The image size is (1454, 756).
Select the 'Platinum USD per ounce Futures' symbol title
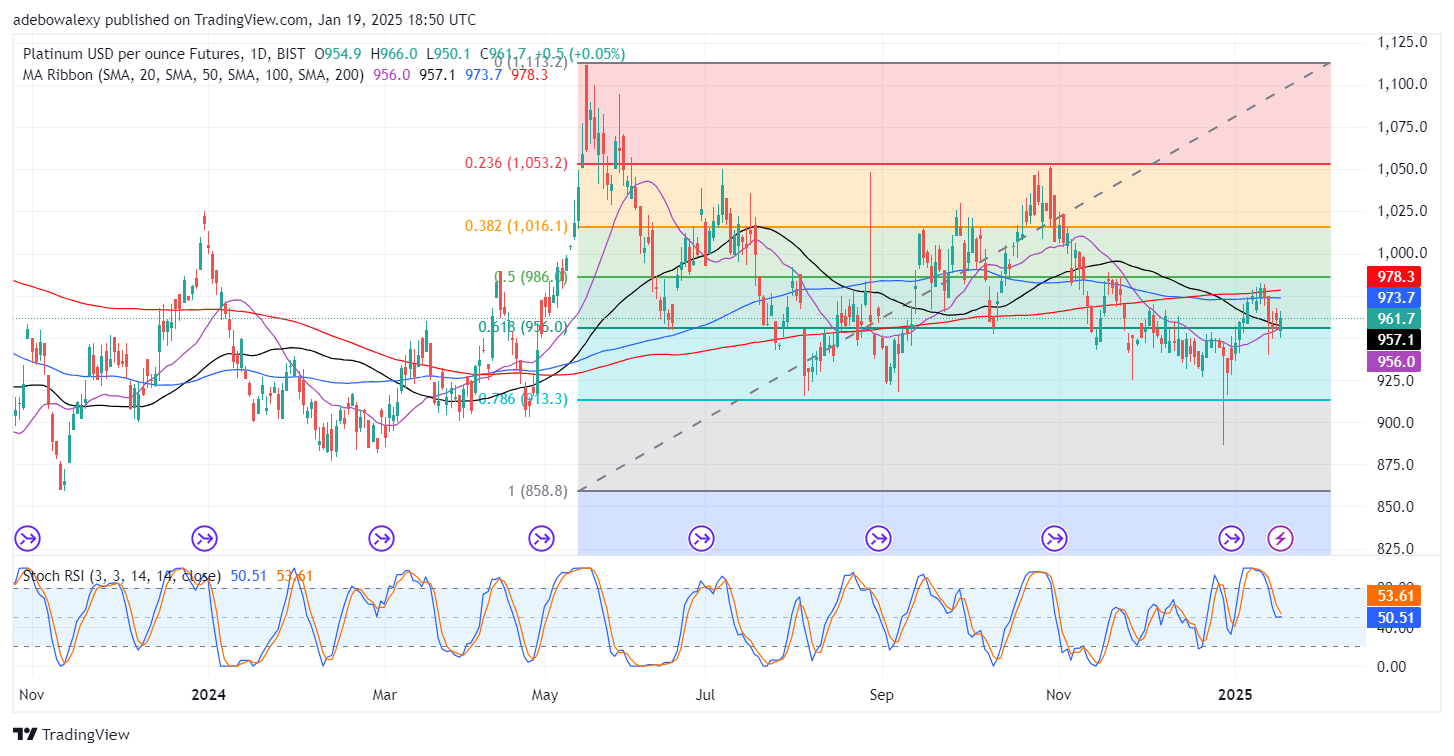click(132, 53)
